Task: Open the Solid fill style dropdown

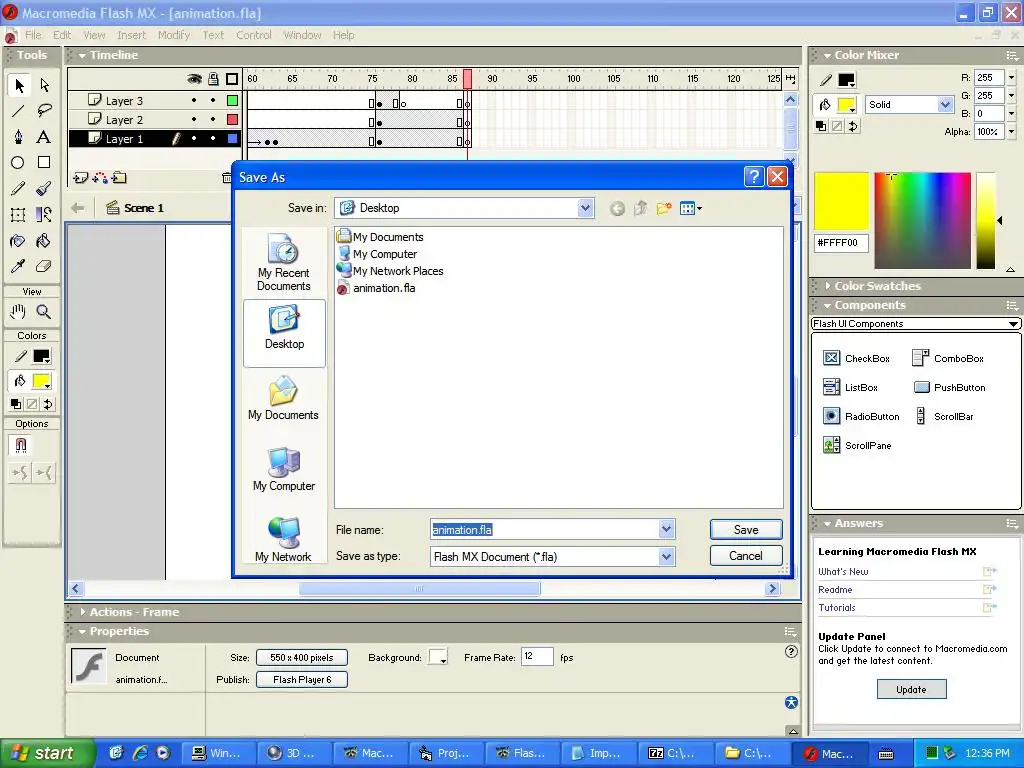Action: (x=945, y=104)
